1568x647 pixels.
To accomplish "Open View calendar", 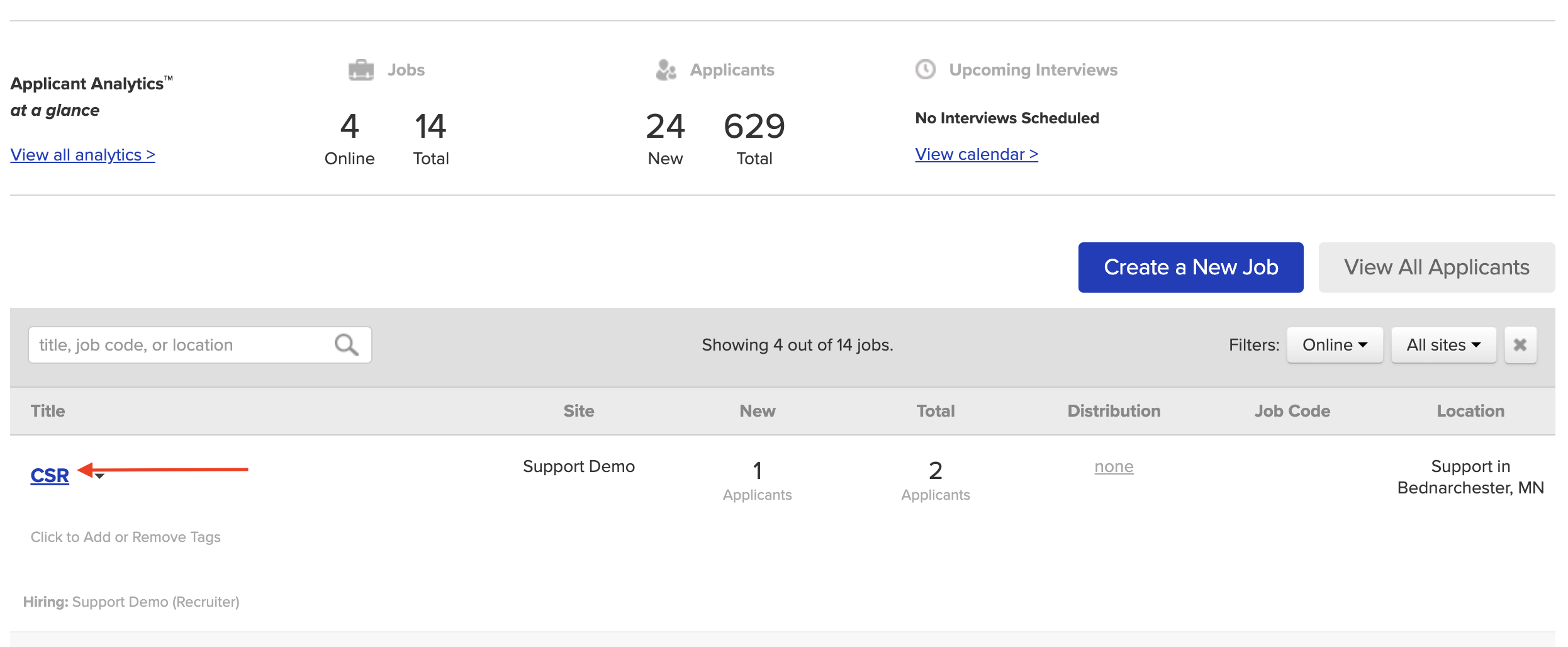I will pyautogui.click(x=976, y=154).
